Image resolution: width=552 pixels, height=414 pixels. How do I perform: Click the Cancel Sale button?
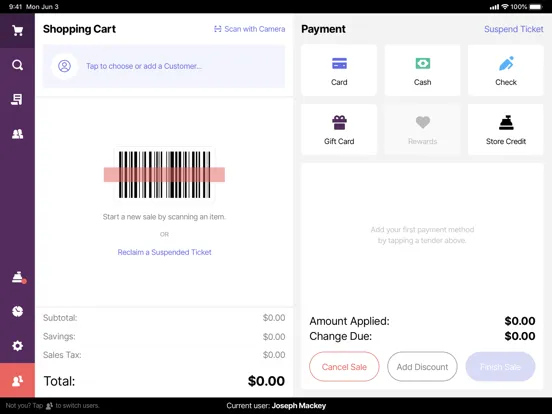[344, 366]
